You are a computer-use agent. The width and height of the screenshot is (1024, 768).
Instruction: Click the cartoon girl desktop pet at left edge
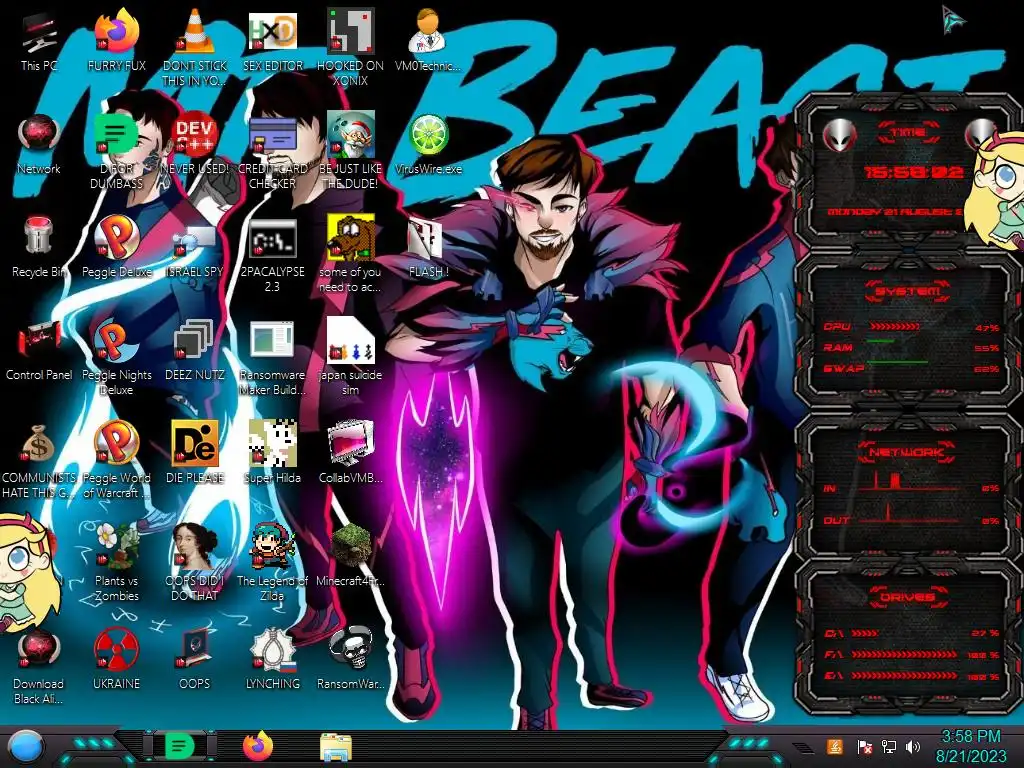[x=27, y=573]
